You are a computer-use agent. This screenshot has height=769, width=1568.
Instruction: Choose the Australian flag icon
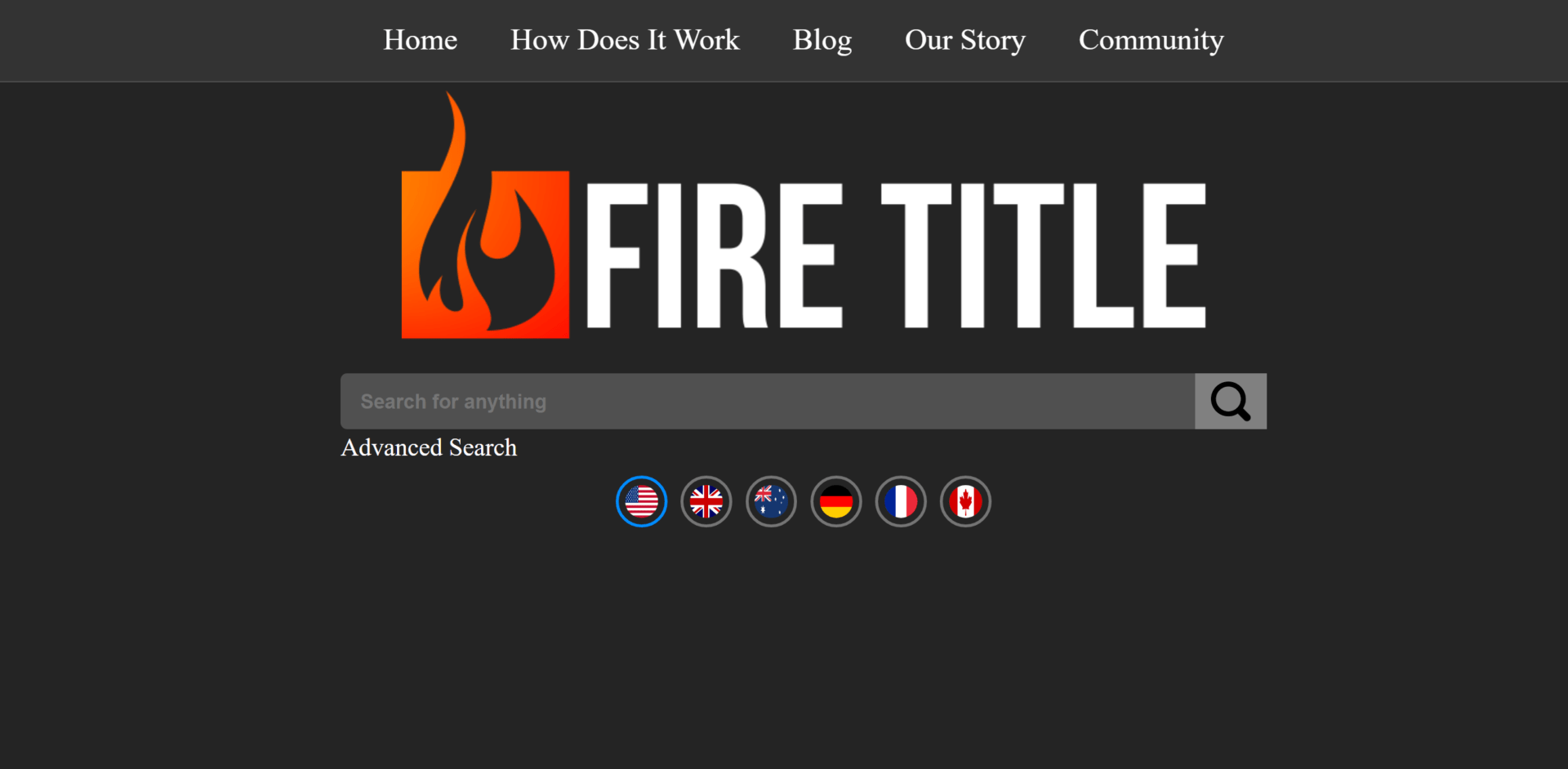(771, 501)
